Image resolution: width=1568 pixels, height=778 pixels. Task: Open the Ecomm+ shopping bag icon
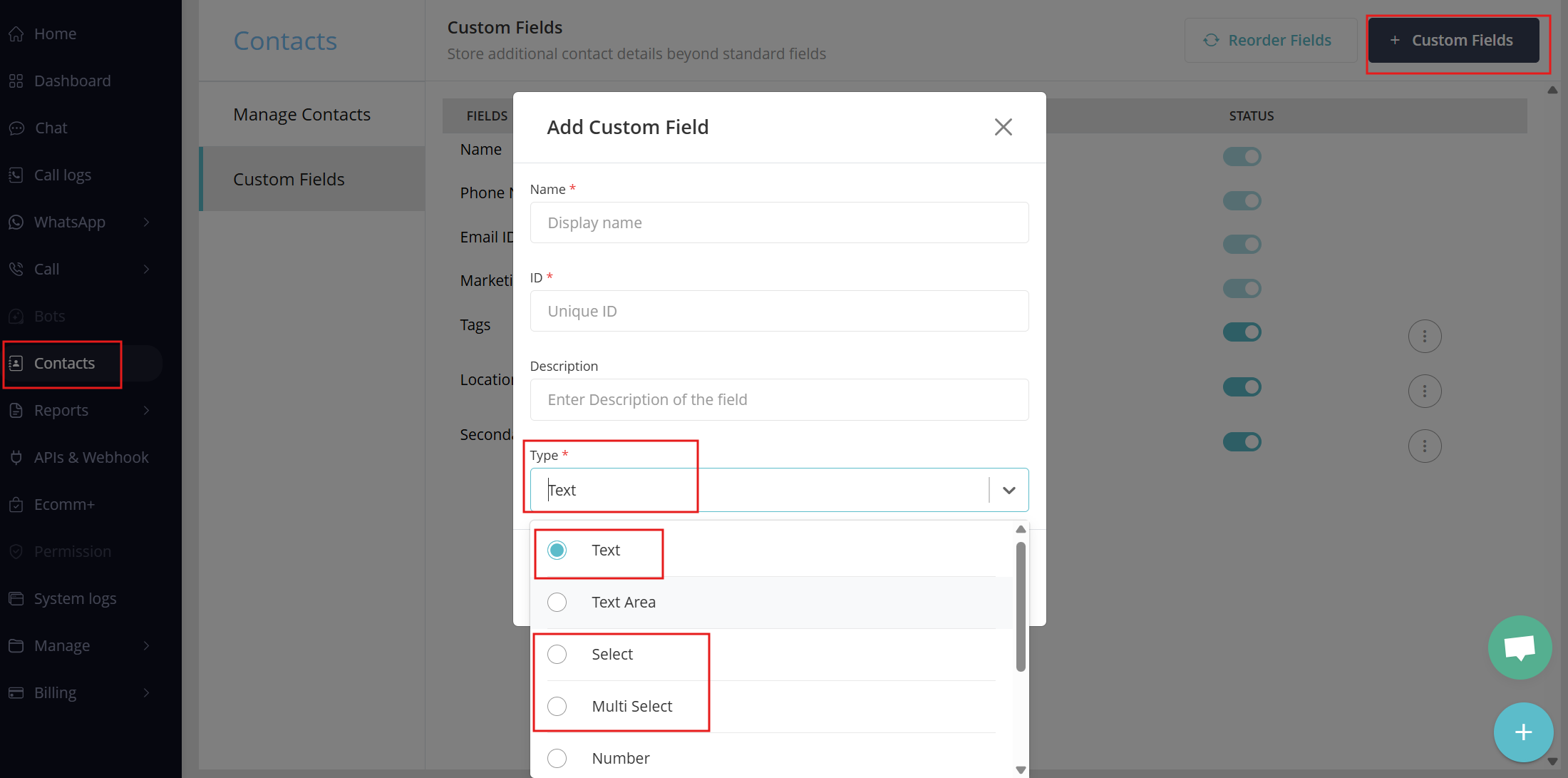(x=16, y=504)
